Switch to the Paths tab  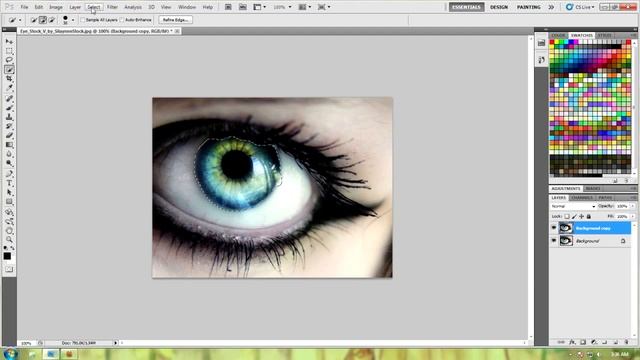[x=605, y=198]
